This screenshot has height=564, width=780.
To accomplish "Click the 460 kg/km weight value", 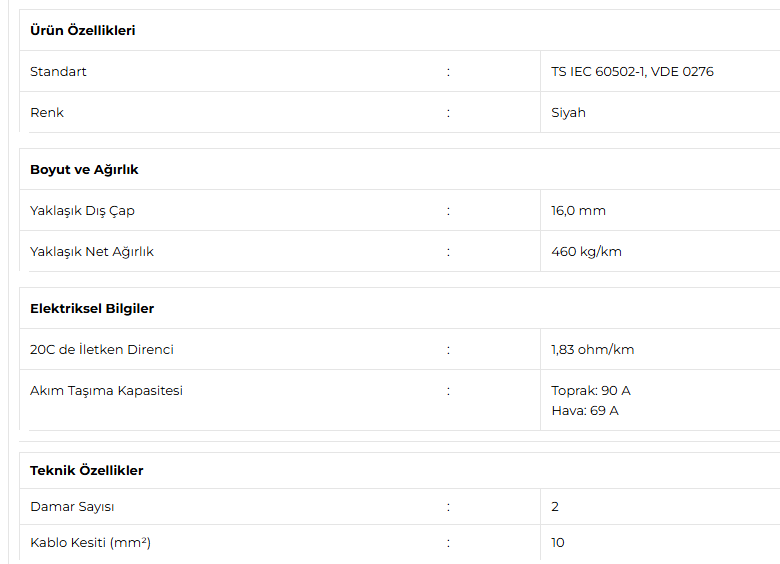I will coord(586,252).
